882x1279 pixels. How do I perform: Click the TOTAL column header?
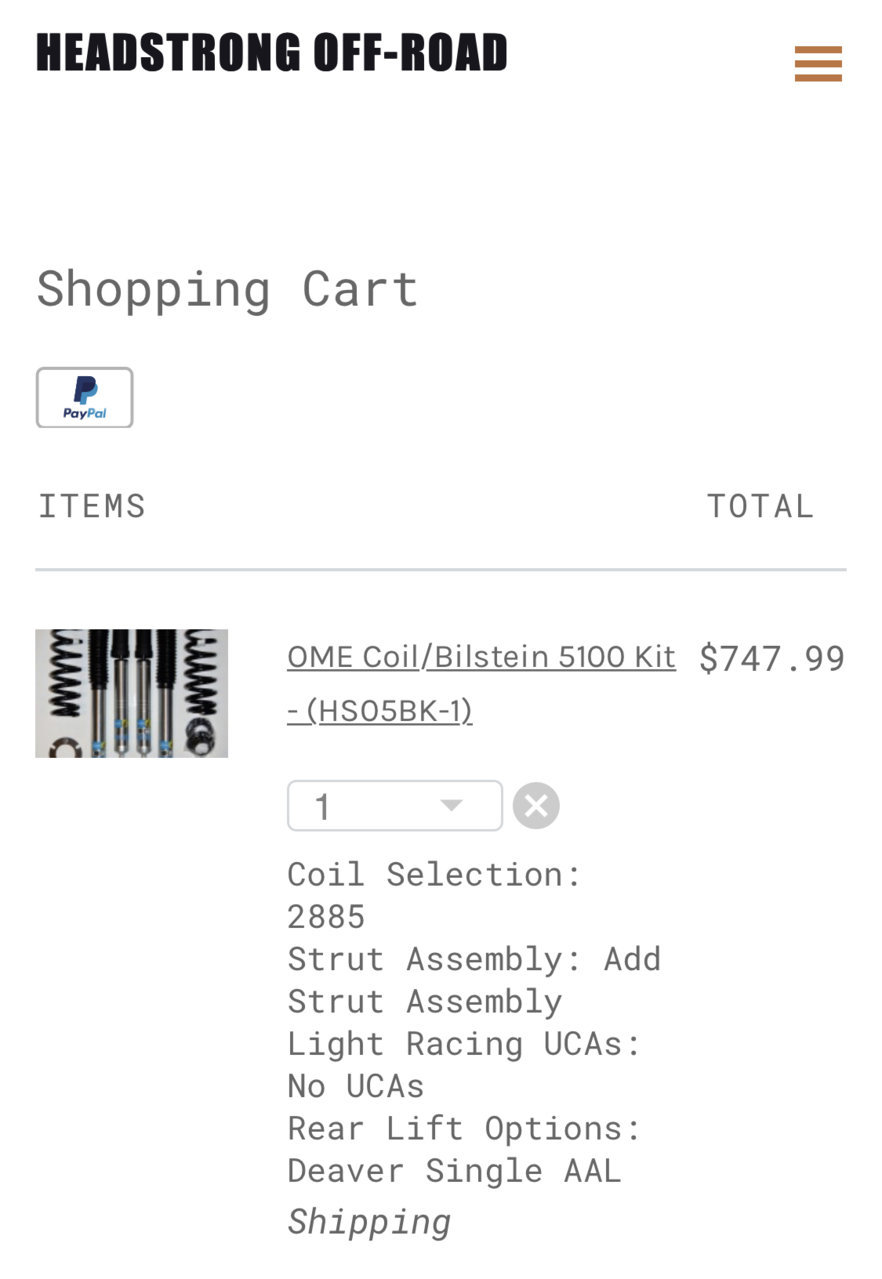[x=761, y=506]
